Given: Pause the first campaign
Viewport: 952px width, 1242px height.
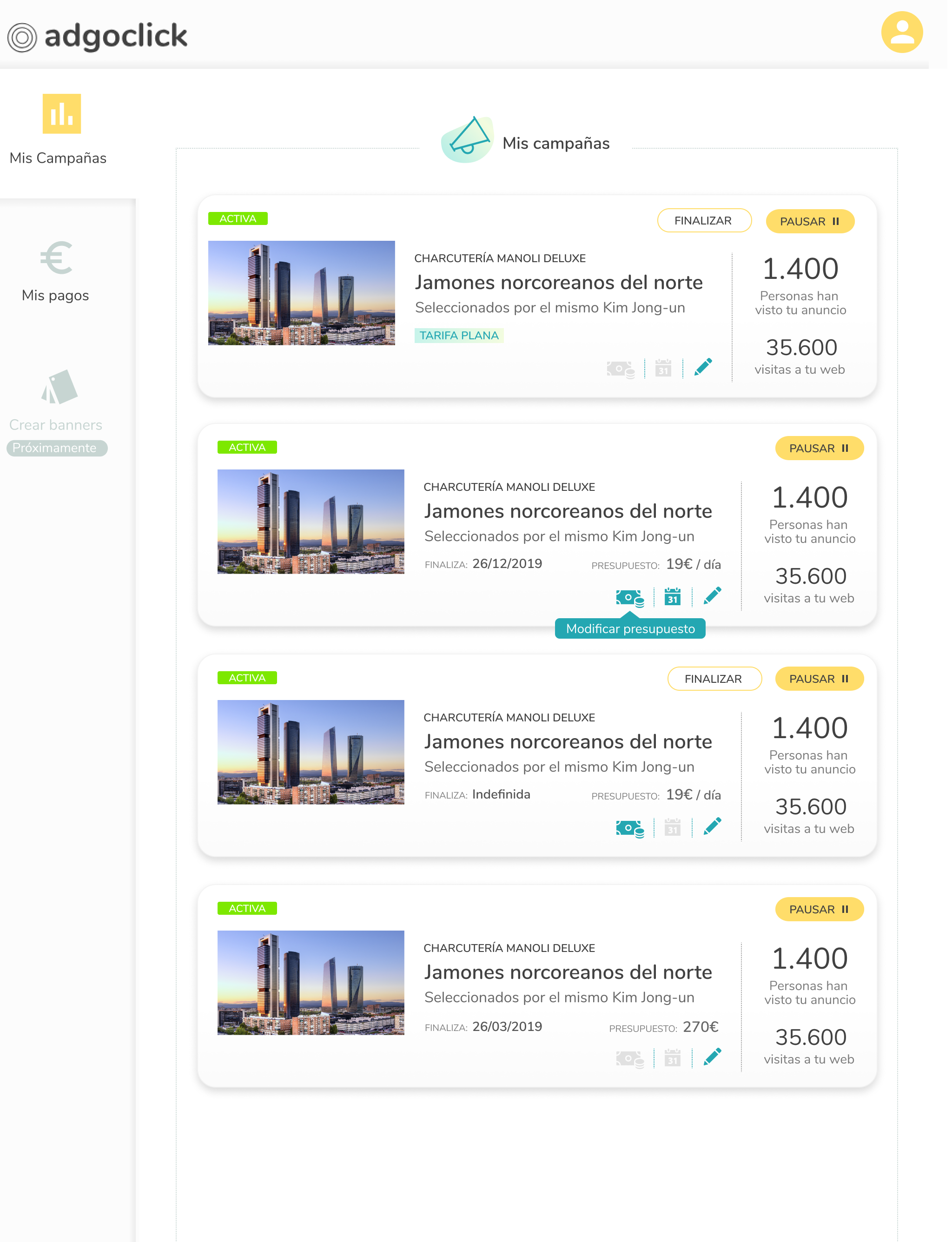Looking at the screenshot, I should point(809,222).
